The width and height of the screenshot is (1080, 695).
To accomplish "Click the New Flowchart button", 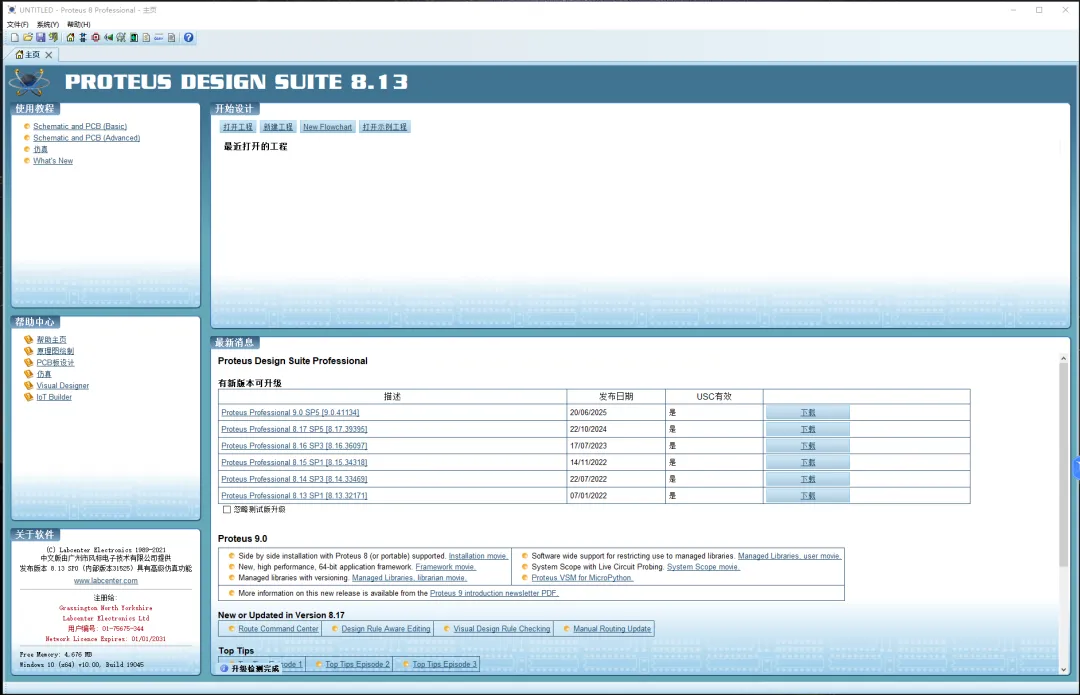I will pyautogui.click(x=327, y=127).
